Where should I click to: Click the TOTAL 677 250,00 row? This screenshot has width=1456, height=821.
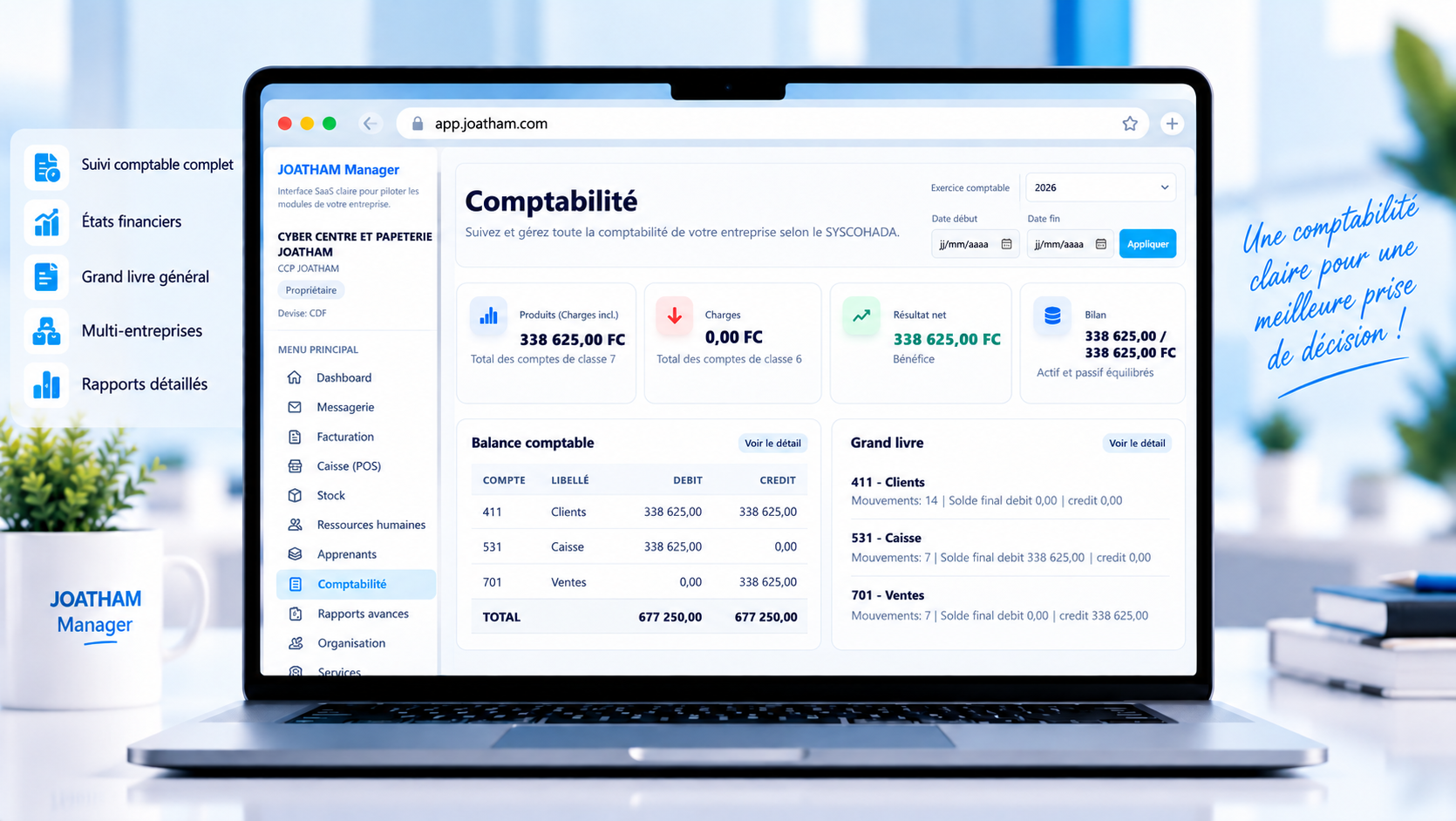click(x=639, y=616)
